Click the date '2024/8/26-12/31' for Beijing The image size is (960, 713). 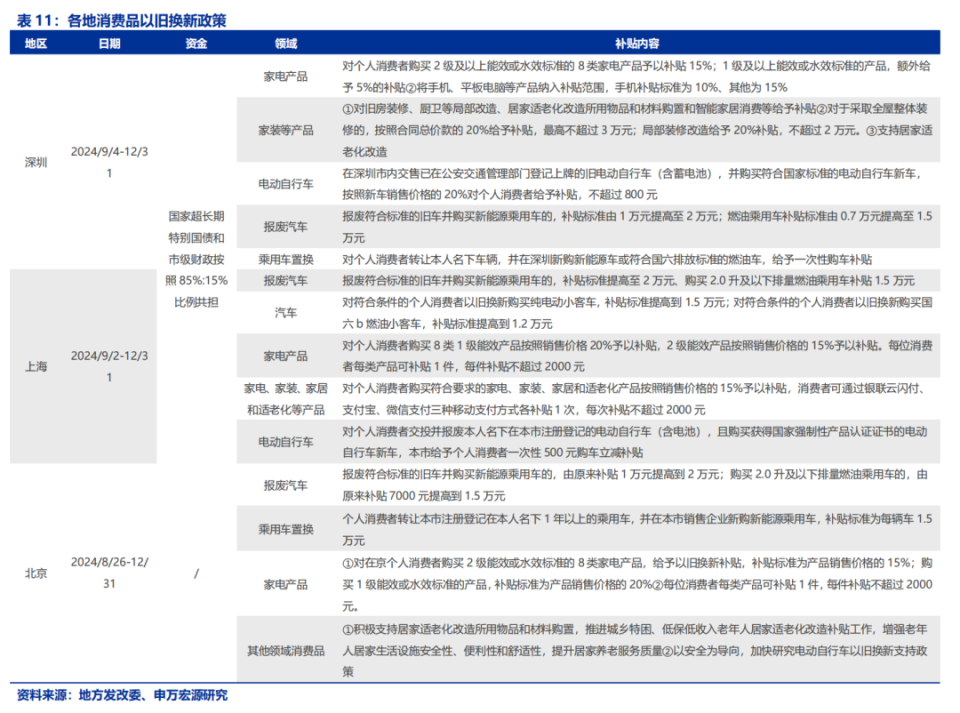pyautogui.click(x=109, y=573)
